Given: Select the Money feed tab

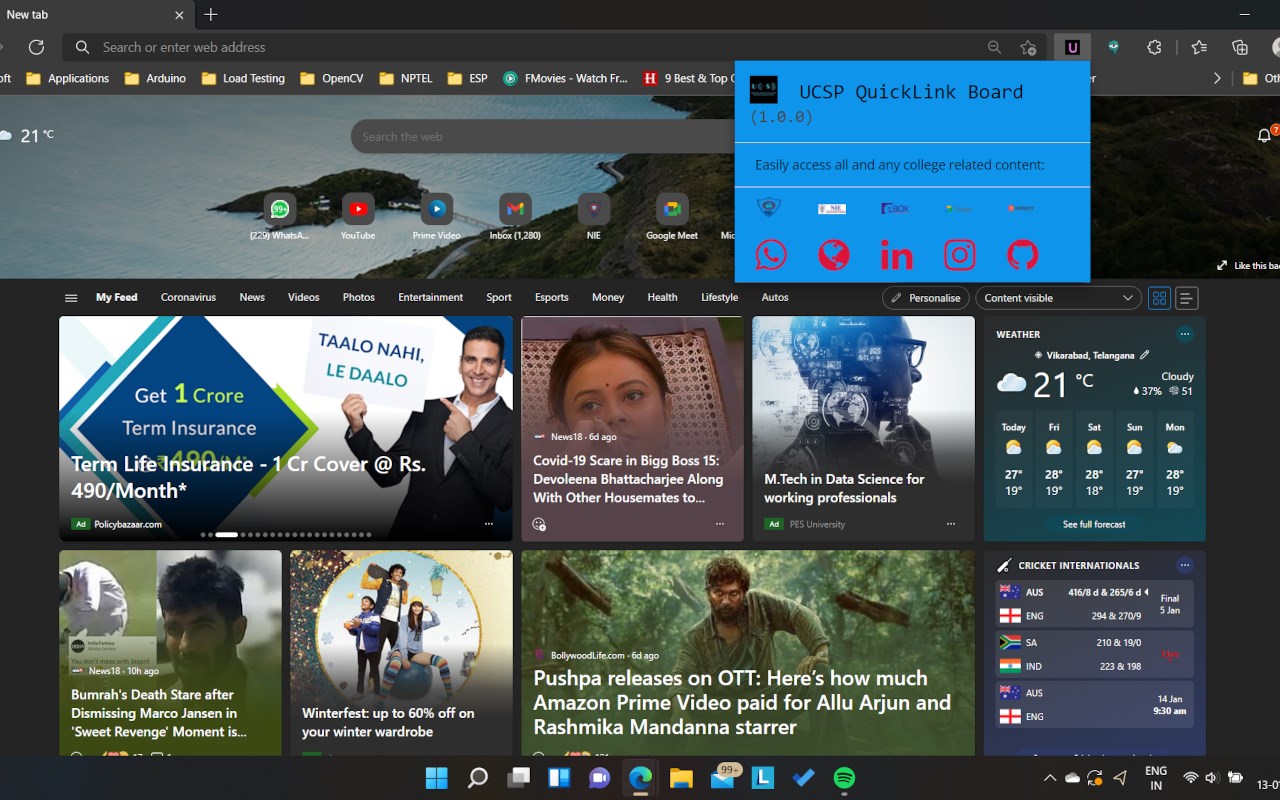Looking at the screenshot, I should 608,297.
